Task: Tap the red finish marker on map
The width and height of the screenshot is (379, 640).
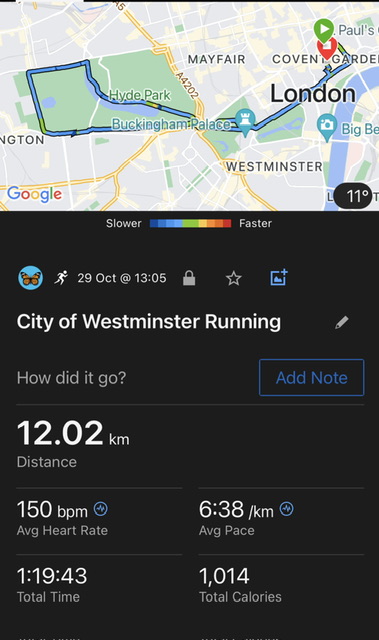Action: coord(327,50)
